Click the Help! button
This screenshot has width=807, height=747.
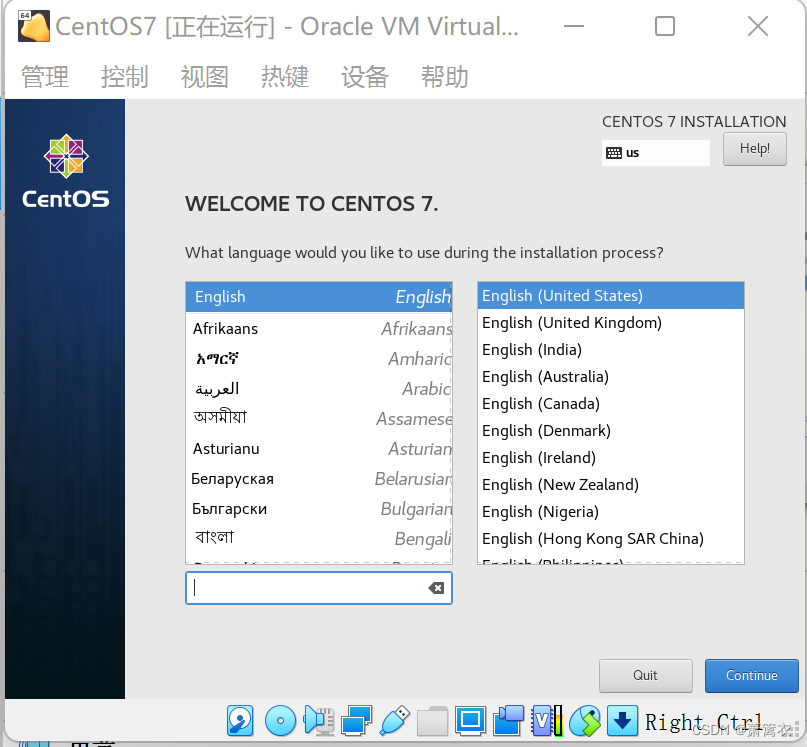pos(754,148)
